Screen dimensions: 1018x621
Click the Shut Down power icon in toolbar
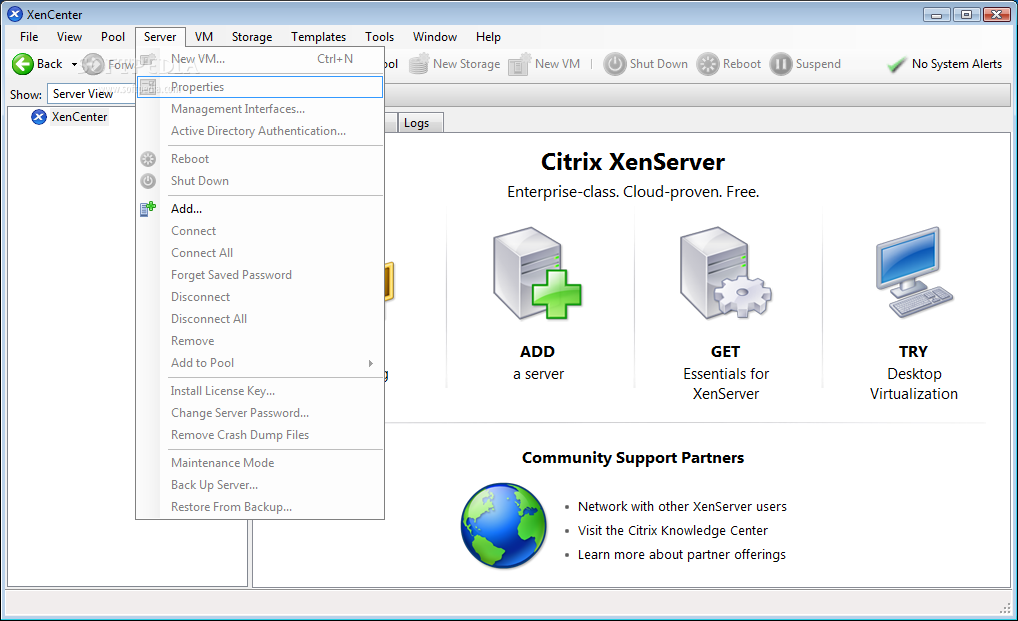click(614, 64)
